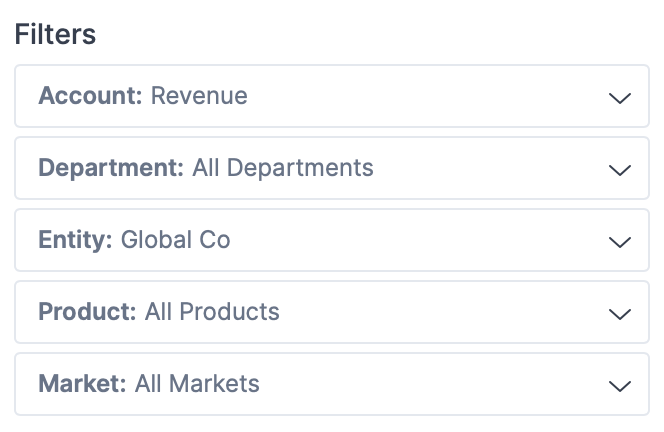
Task: Click the Market filter's down chevron
Action: click(620, 386)
